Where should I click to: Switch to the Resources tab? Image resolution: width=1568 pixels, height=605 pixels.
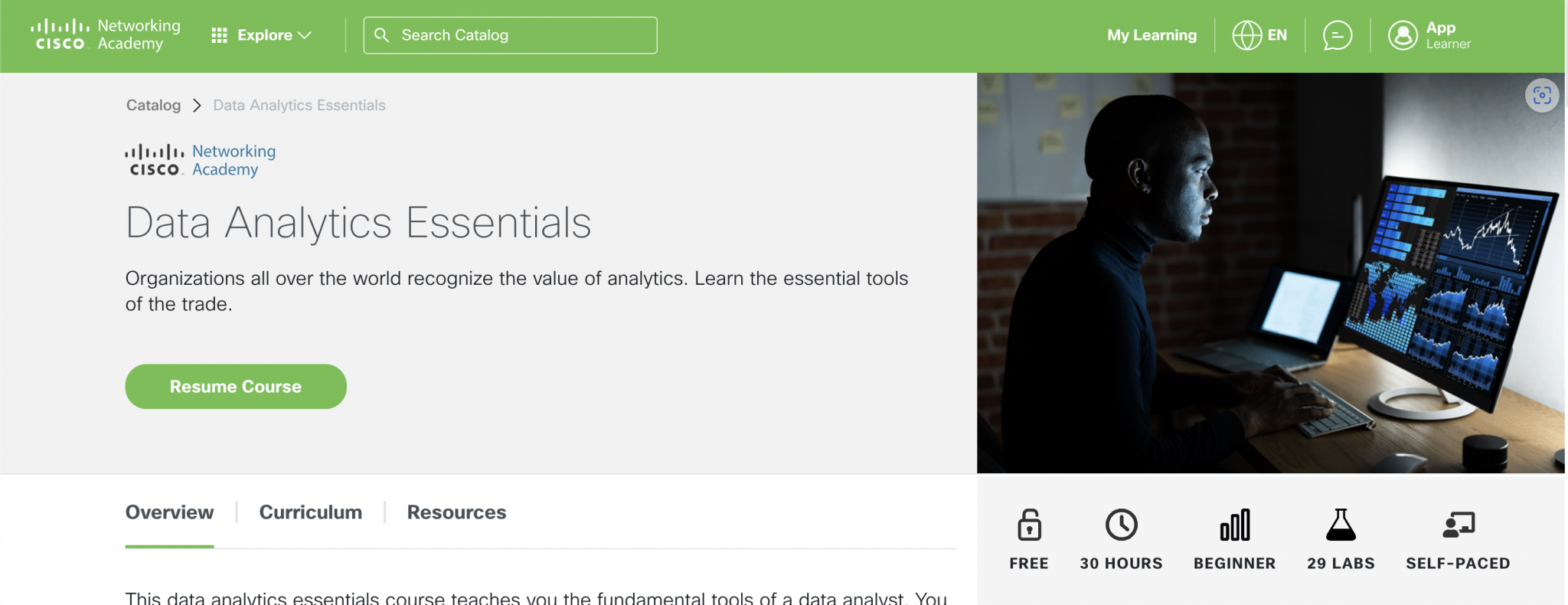click(456, 512)
